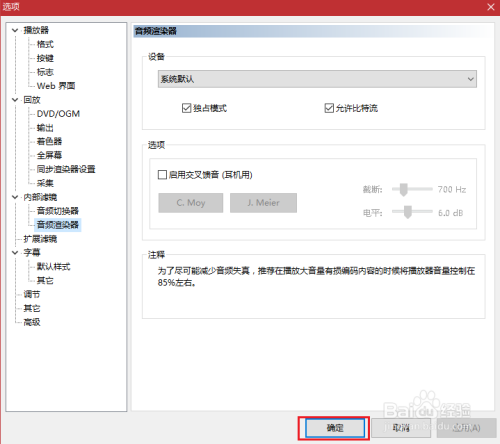This screenshot has width=500, height=444.
Task: Click the 取消 button
Action: (x=401, y=428)
